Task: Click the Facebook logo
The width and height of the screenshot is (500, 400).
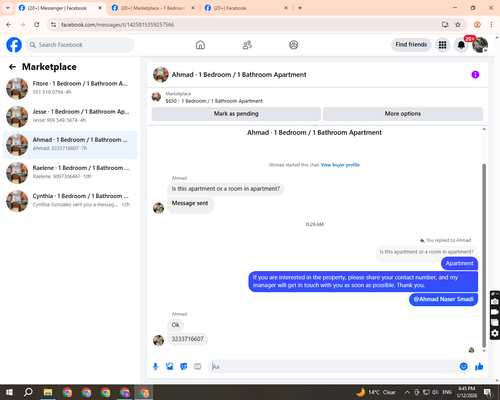Action: tap(14, 45)
